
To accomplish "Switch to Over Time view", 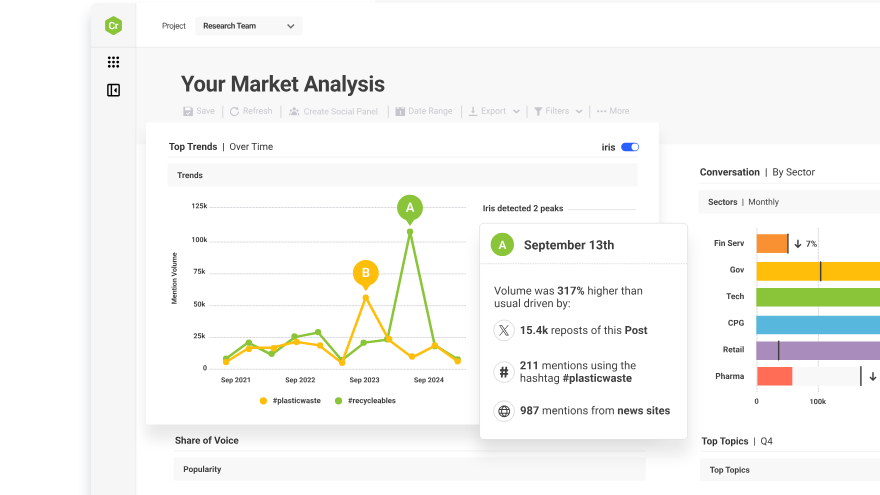I will 251,146.
